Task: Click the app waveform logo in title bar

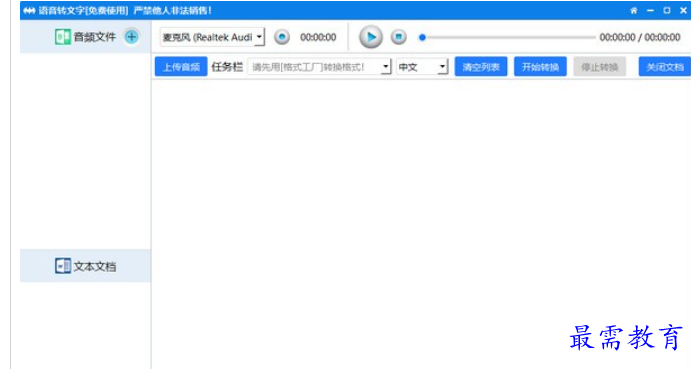Action: pos(29,11)
